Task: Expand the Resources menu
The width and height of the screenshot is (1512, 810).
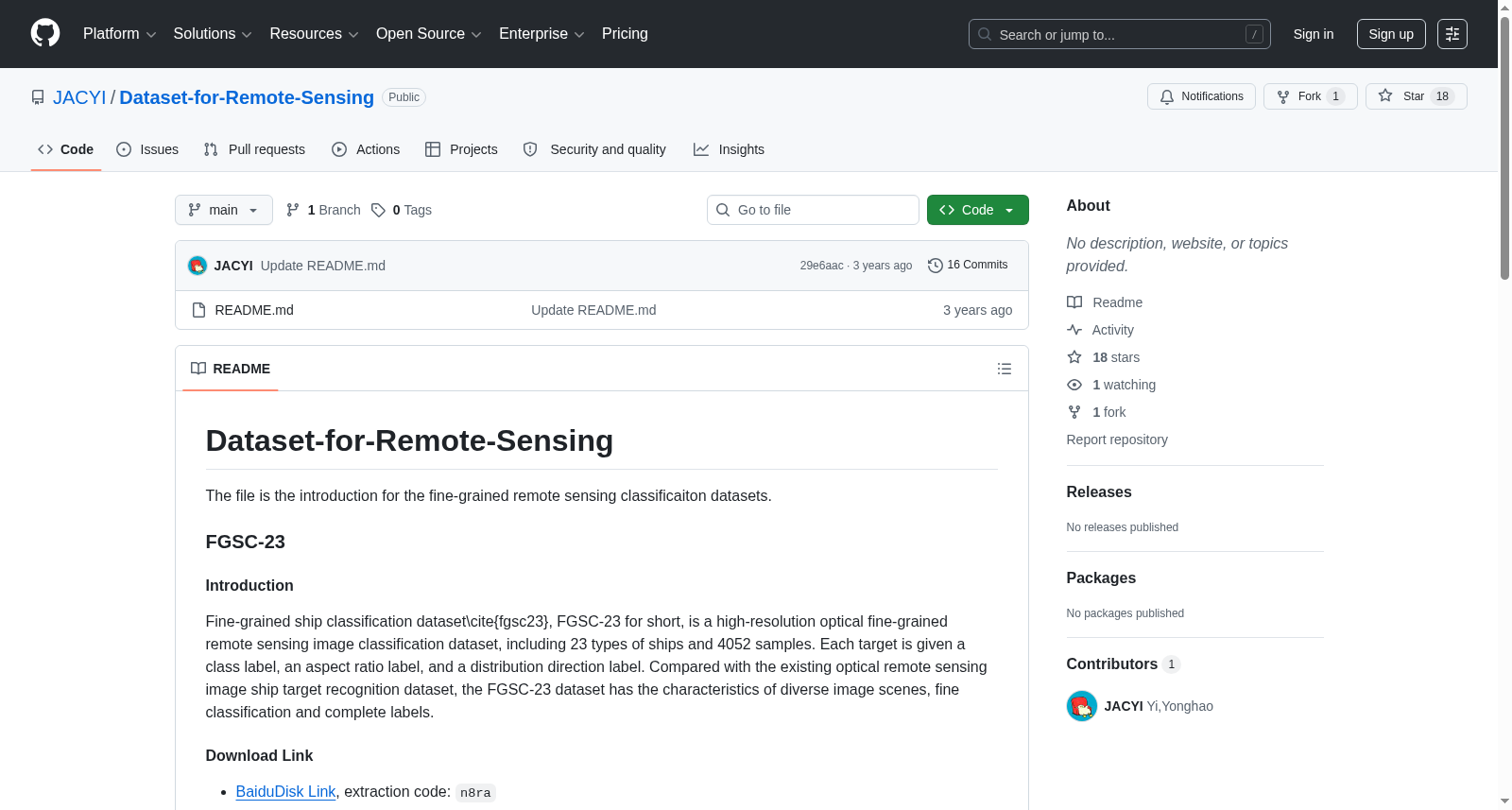Action: coord(314,34)
